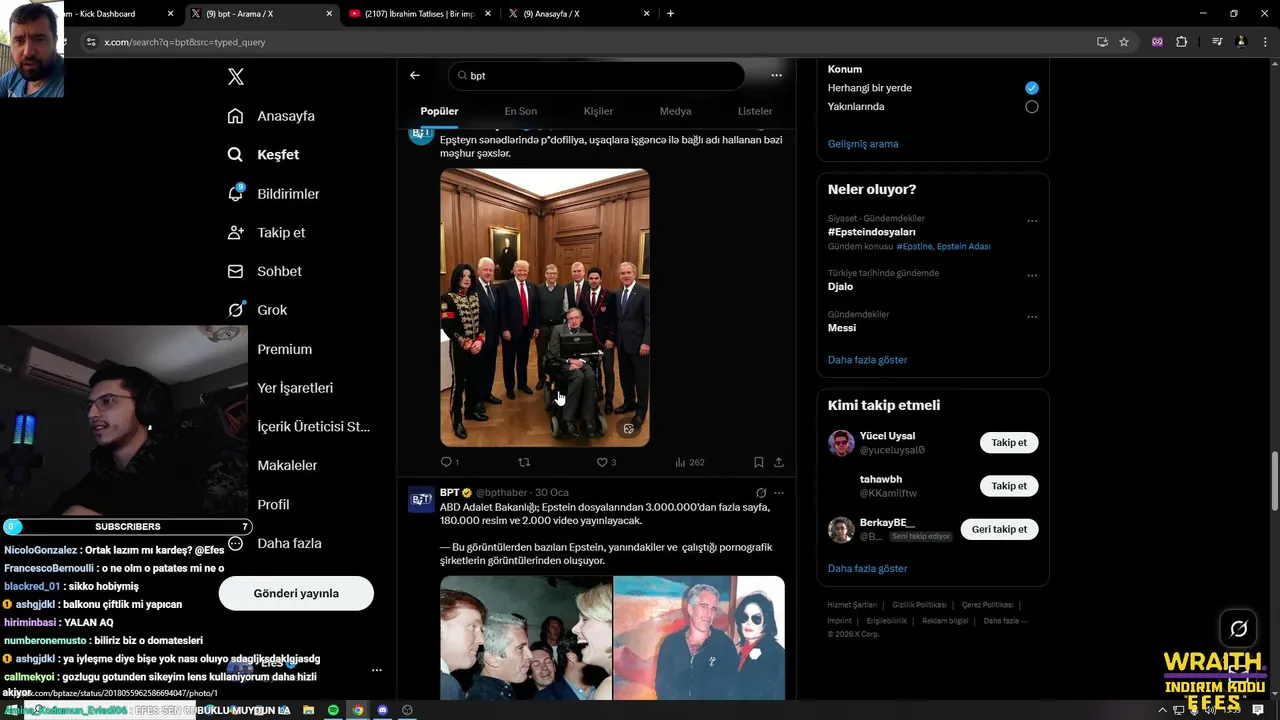Click the Gönderi yayınla button
This screenshot has width=1280, height=720.
296,593
